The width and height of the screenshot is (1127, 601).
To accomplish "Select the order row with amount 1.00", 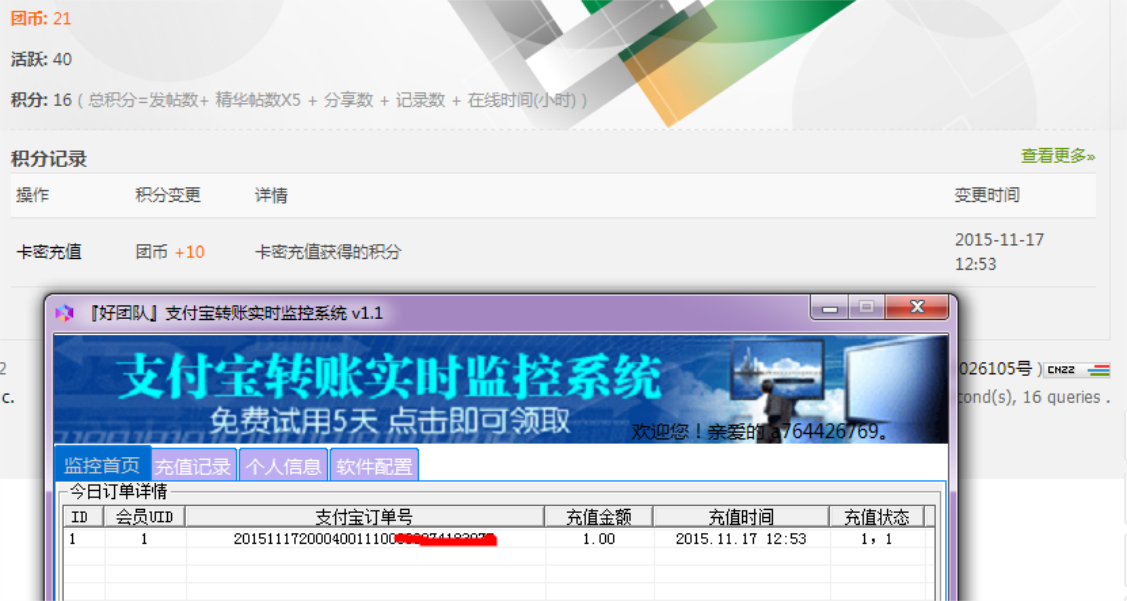I will [499, 538].
